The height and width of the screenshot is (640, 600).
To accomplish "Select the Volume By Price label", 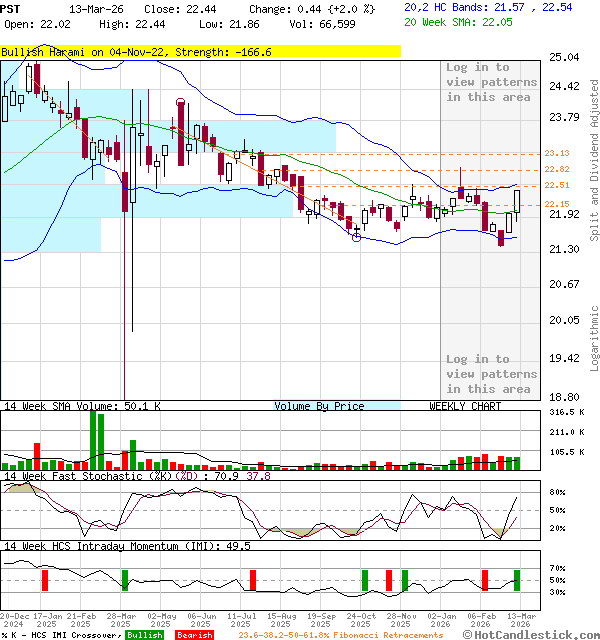I will pos(319,406).
